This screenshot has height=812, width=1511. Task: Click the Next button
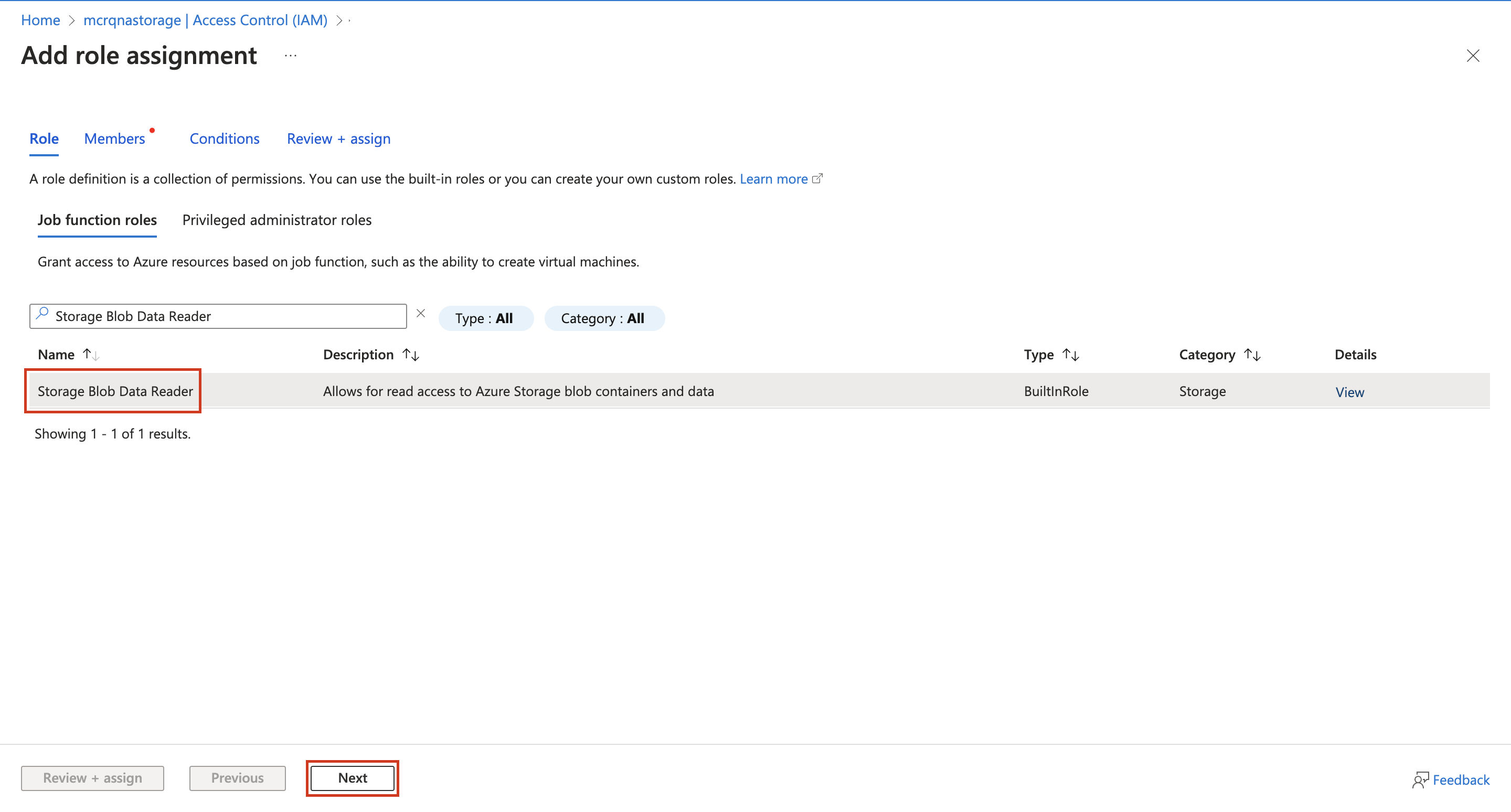pyautogui.click(x=353, y=778)
